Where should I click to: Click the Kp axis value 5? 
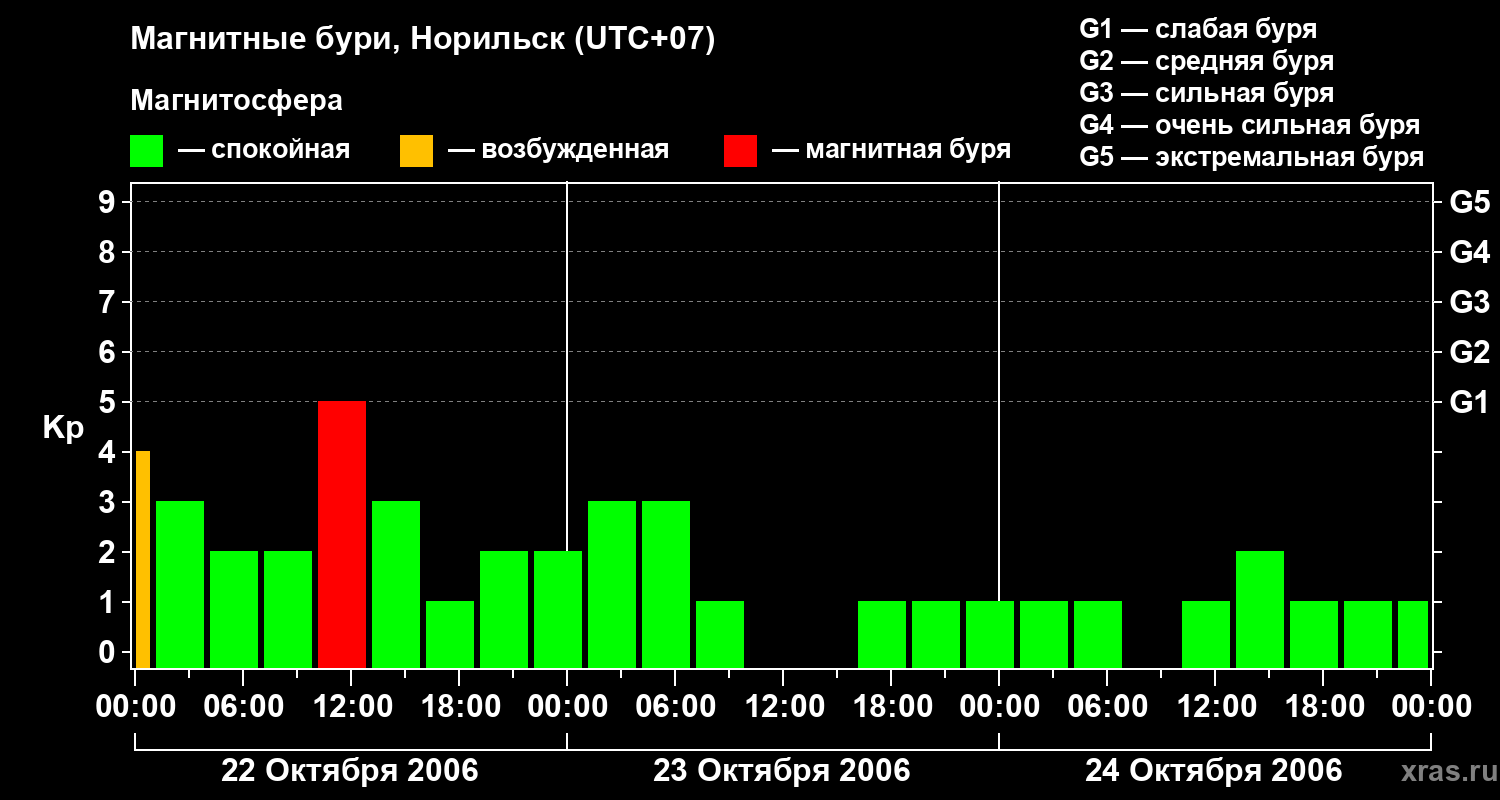(x=109, y=402)
